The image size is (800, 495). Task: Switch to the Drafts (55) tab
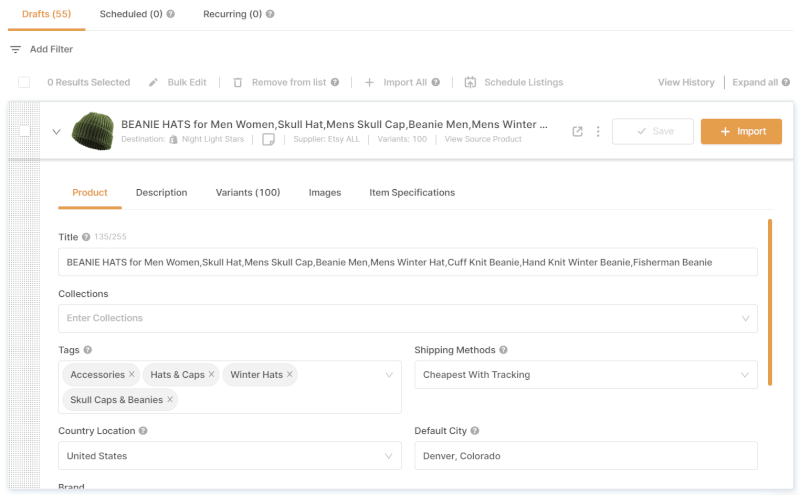tap(46, 14)
